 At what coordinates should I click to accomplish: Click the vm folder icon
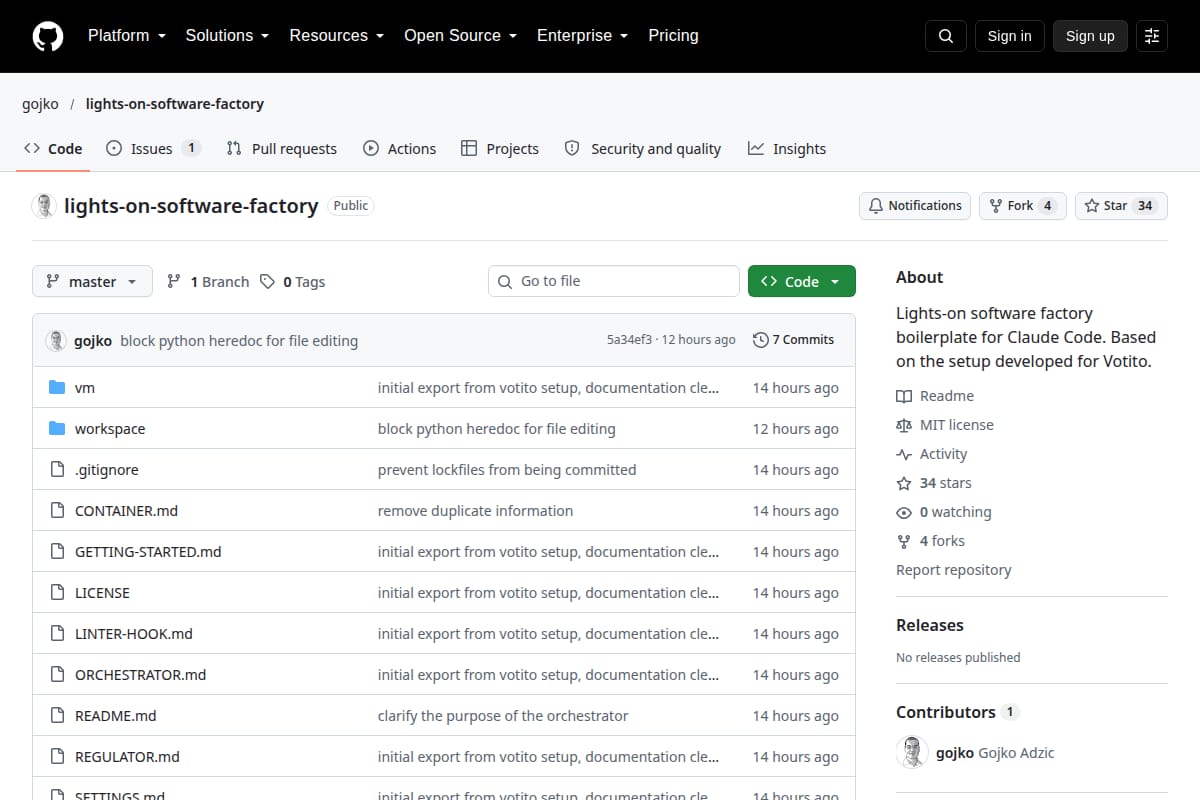click(57, 388)
